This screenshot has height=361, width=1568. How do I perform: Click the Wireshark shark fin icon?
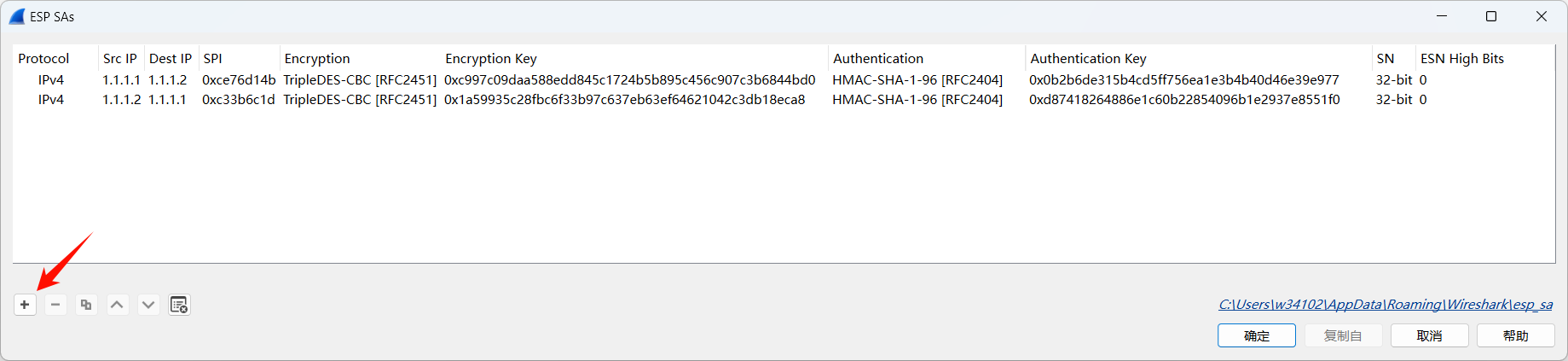point(17,16)
